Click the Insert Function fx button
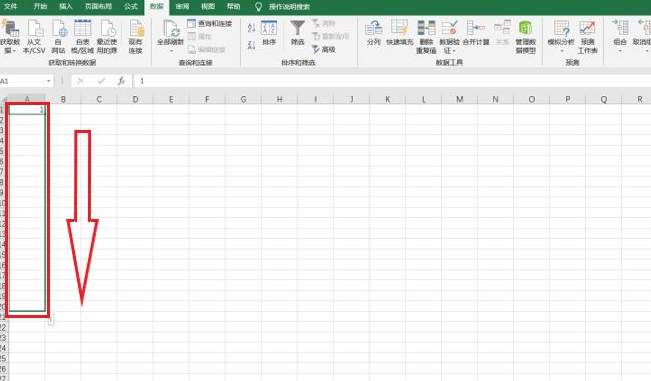This screenshot has width=651, height=381. click(121, 81)
